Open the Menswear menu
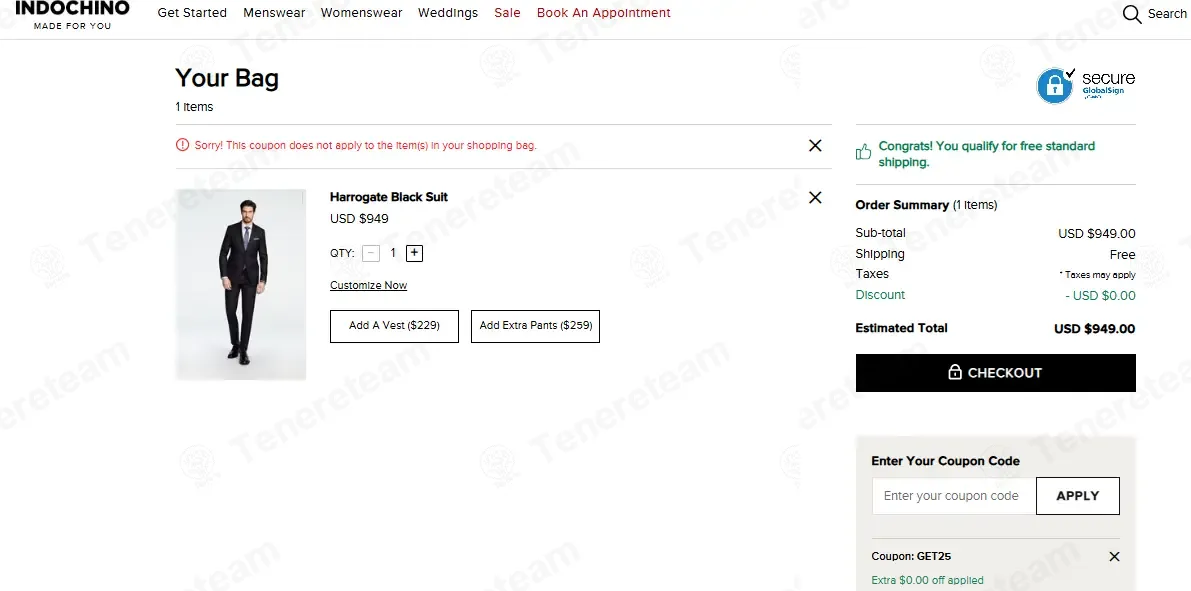1191x591 pixels. 274,13
